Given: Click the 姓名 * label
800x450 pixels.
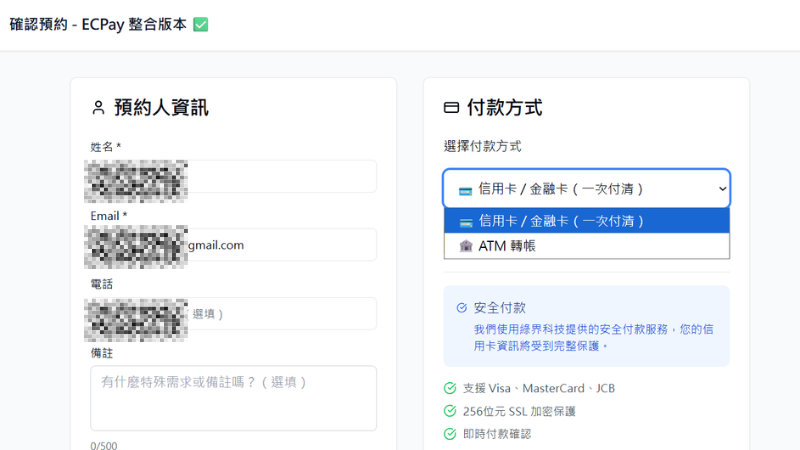Looking at the screenshot, I should [106, 147].
